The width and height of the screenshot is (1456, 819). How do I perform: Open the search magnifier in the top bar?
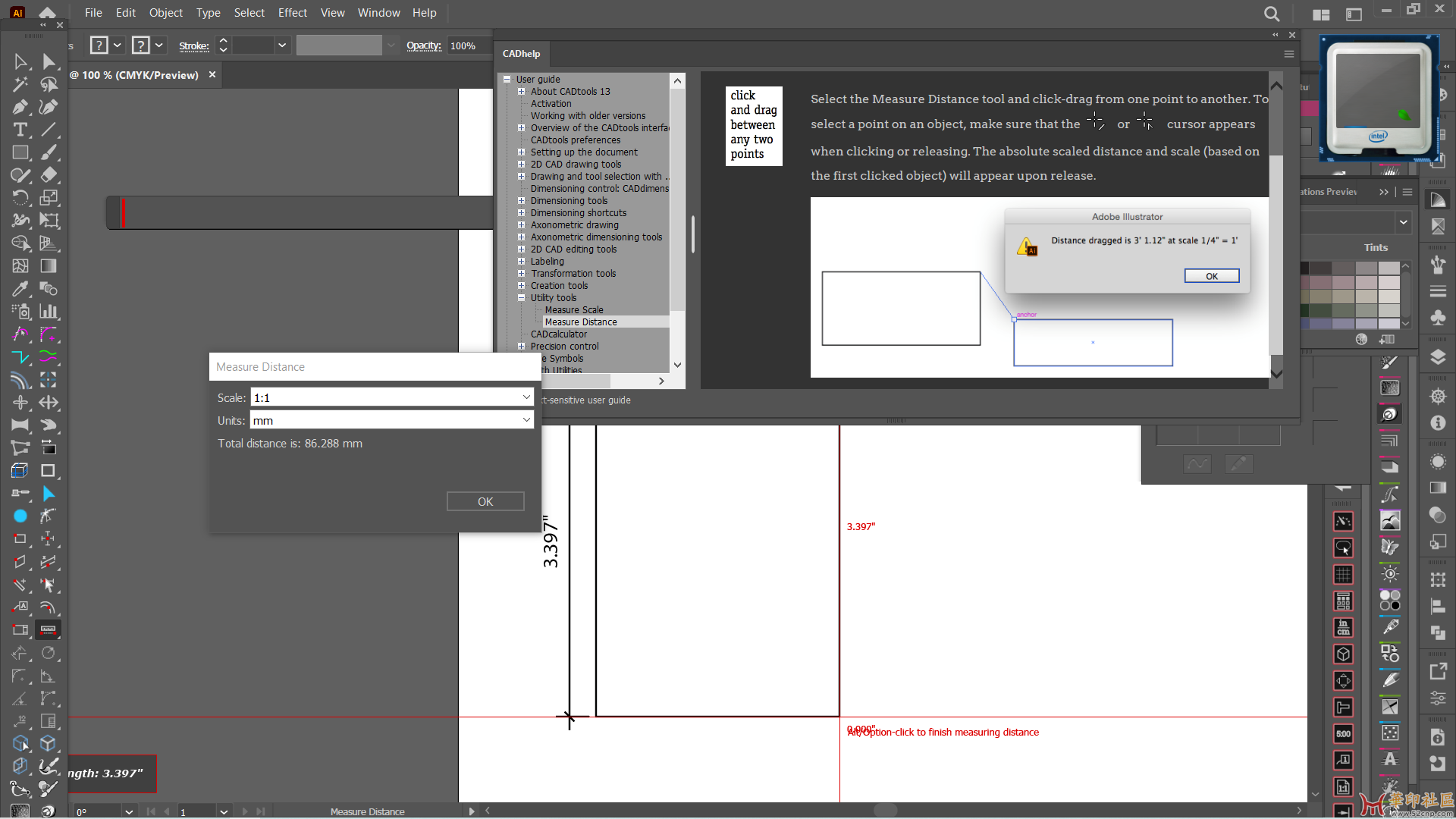tap(1272, 14)
